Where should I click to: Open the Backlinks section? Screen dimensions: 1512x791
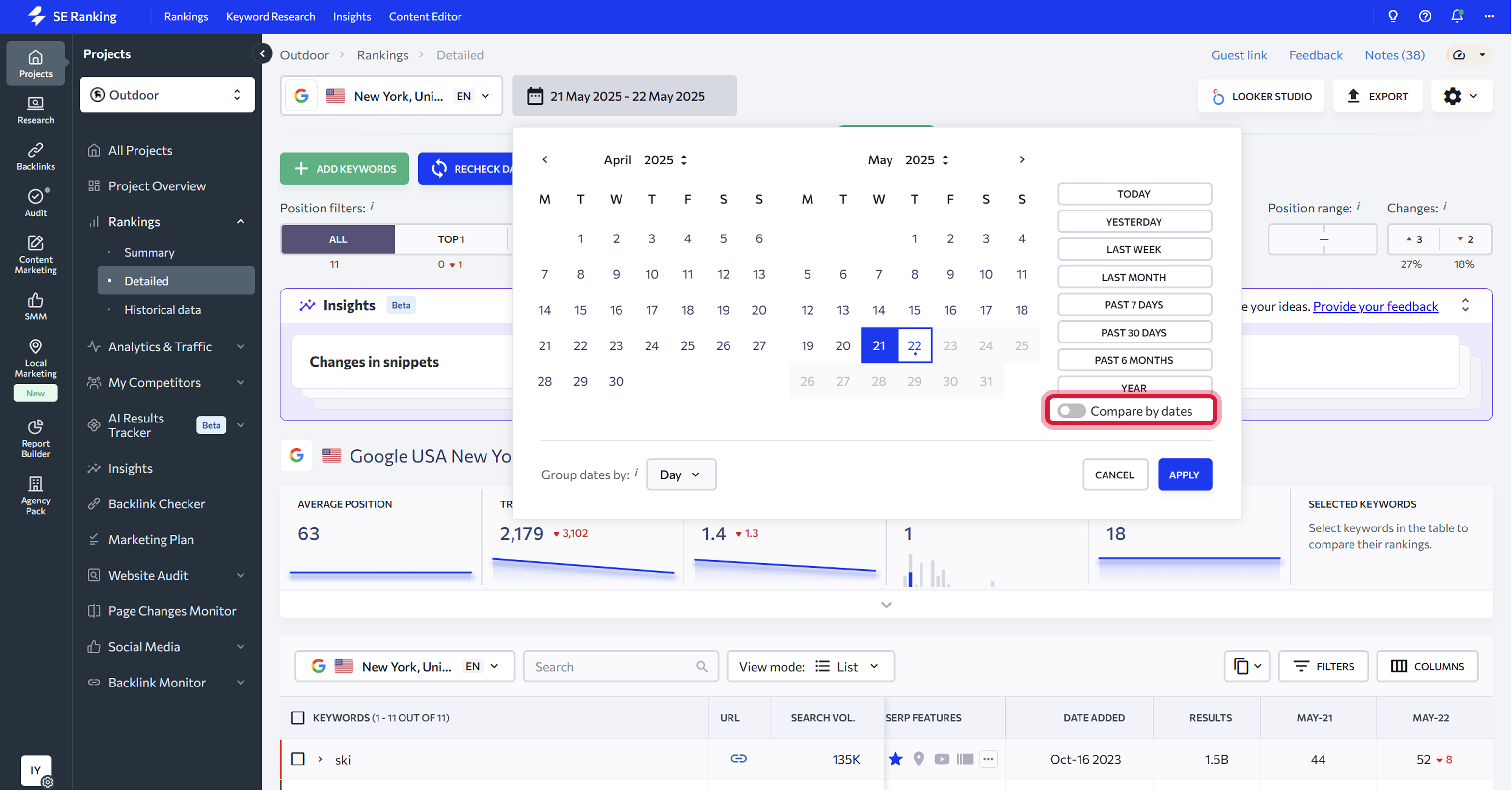coord(35,157)
